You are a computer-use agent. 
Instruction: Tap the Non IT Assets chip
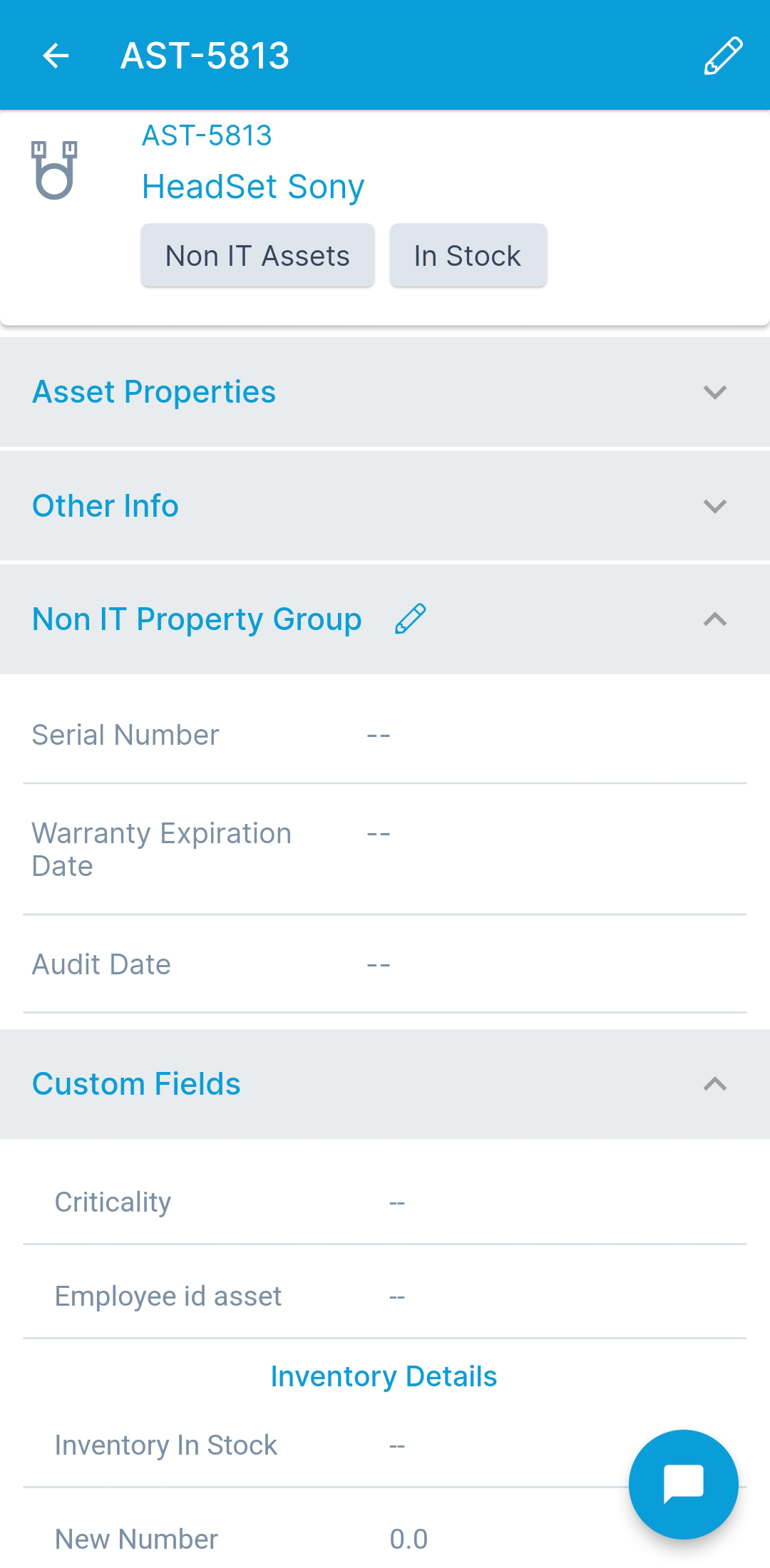[257, 255]
